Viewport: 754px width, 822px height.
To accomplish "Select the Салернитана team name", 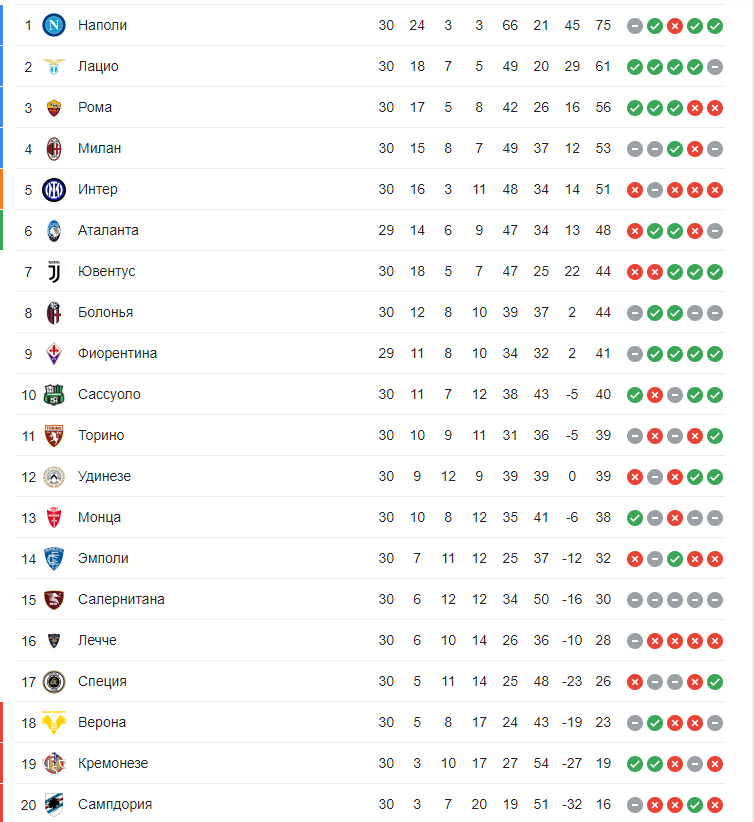I will coord(121,599).
